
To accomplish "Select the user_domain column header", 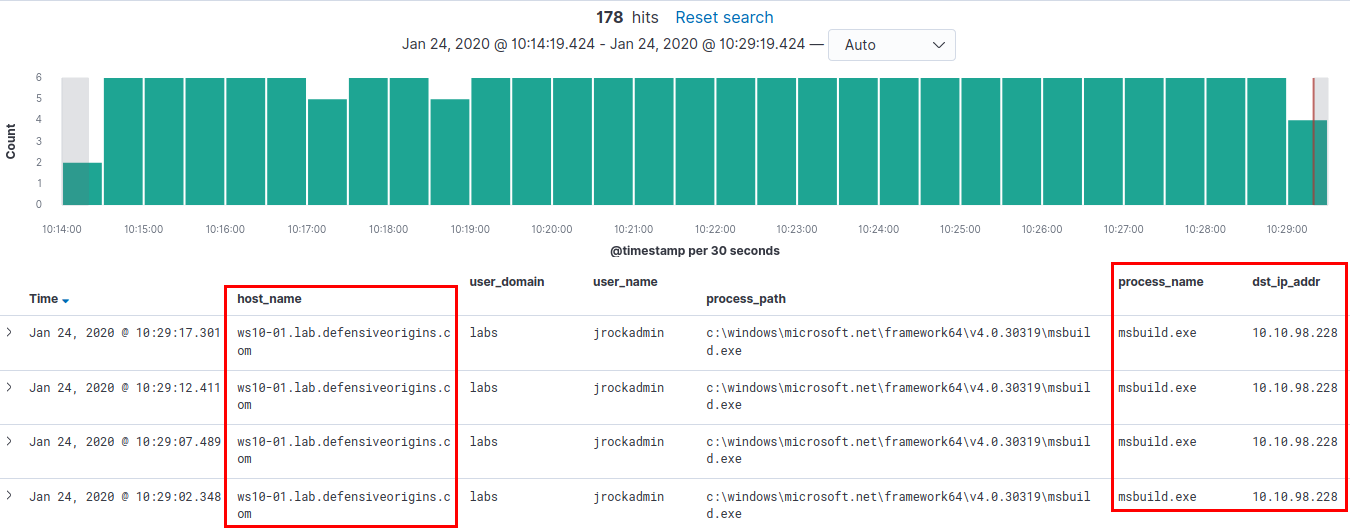I will coord(507,281).
